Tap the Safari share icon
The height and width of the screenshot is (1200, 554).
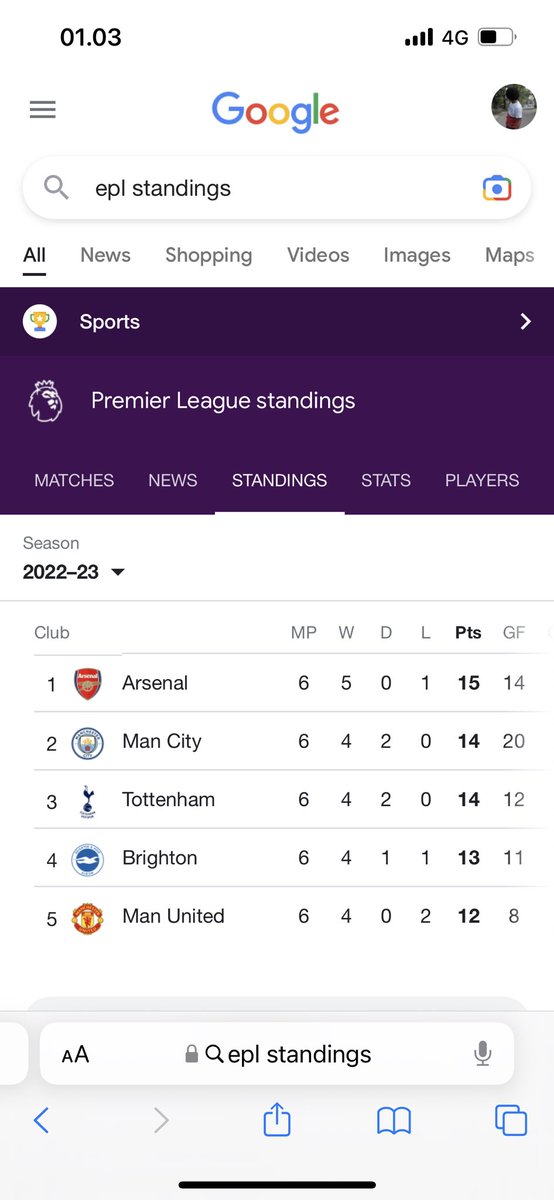(x=277, y=1119)
